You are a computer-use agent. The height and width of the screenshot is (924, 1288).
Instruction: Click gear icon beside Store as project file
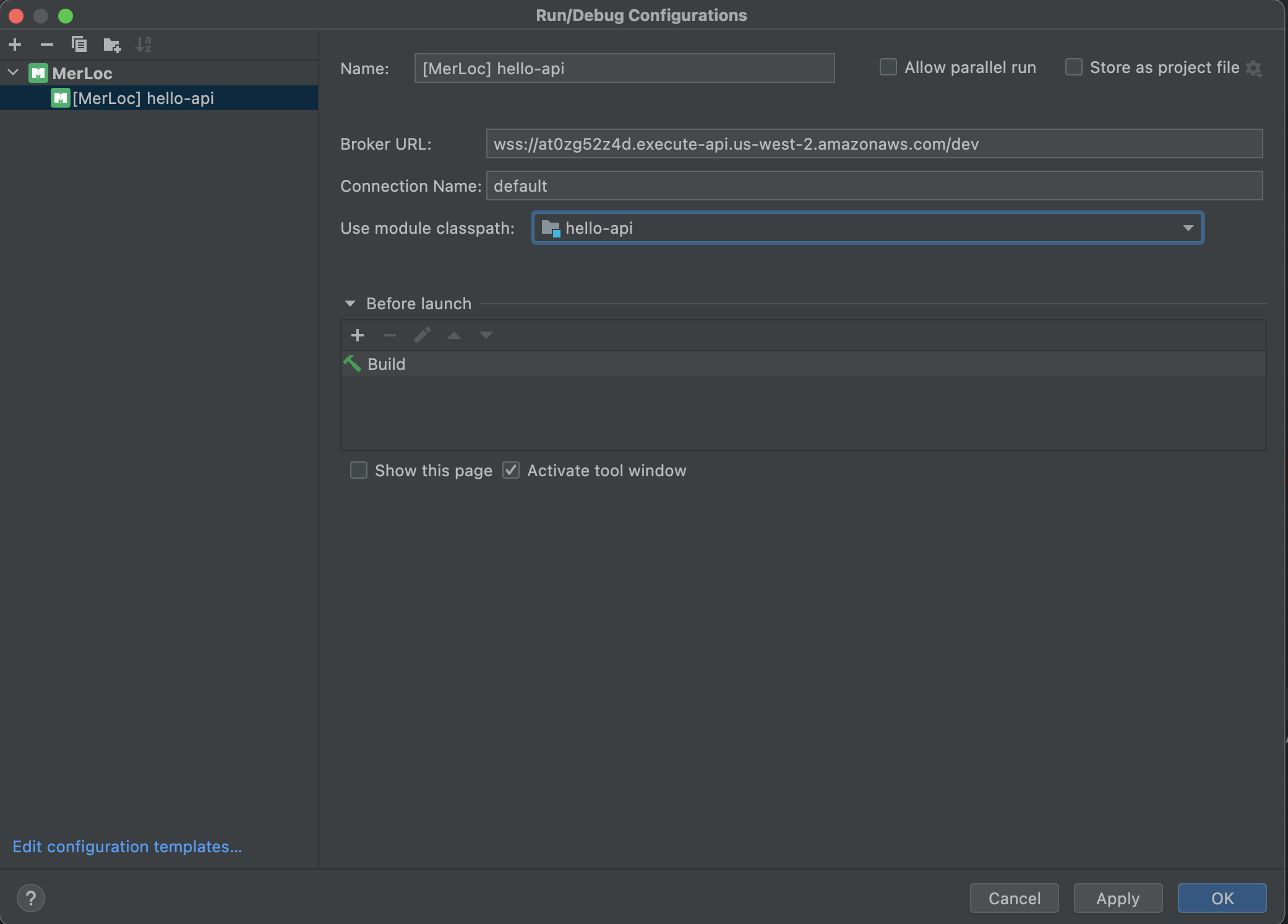tap(1254, 68)
